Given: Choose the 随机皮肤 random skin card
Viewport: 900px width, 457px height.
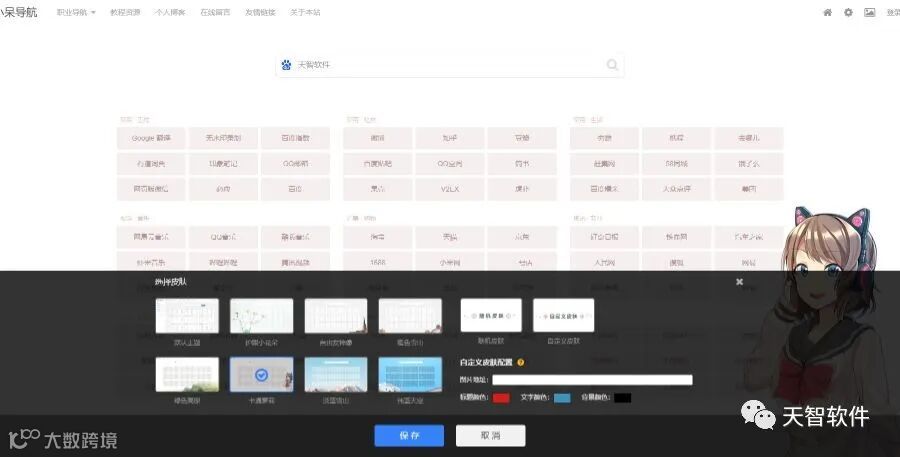Looking at the screenshot, I should pos(491,315).
